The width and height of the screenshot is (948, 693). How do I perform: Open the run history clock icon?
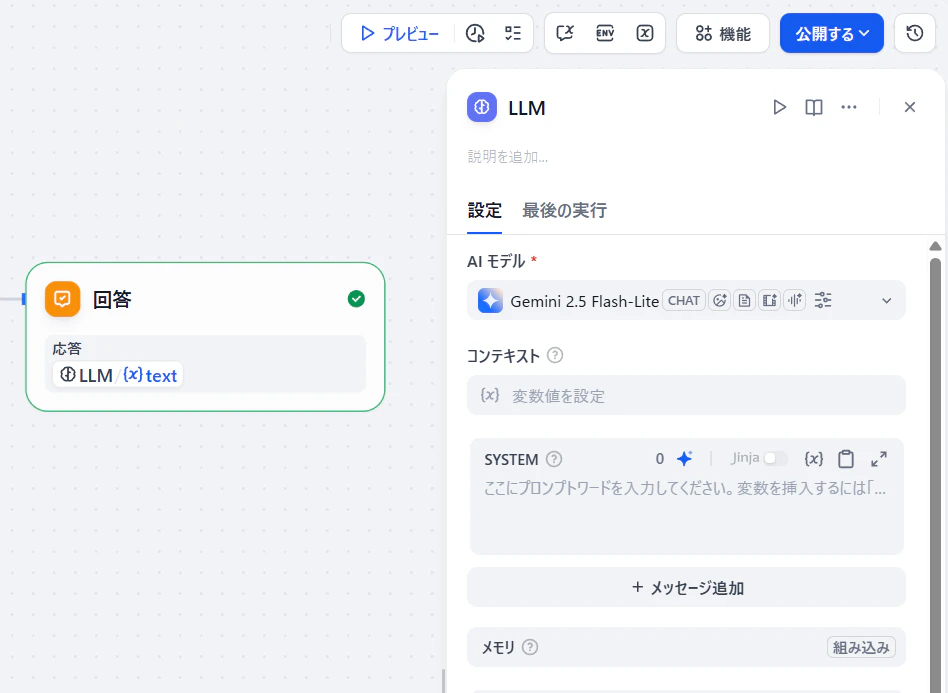coord(475,33)
